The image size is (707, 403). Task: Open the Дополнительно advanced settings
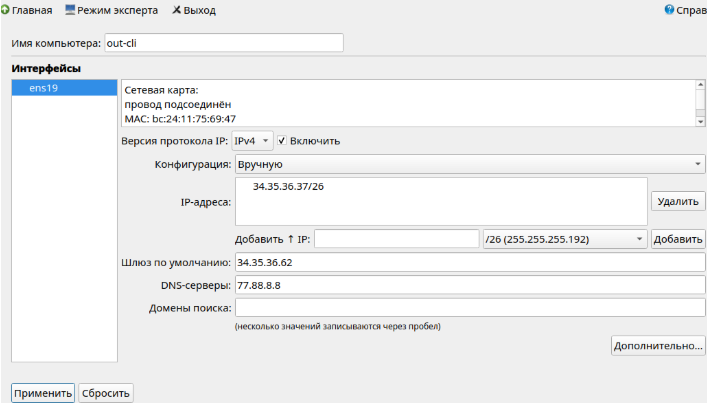click(x=657, y=345)
